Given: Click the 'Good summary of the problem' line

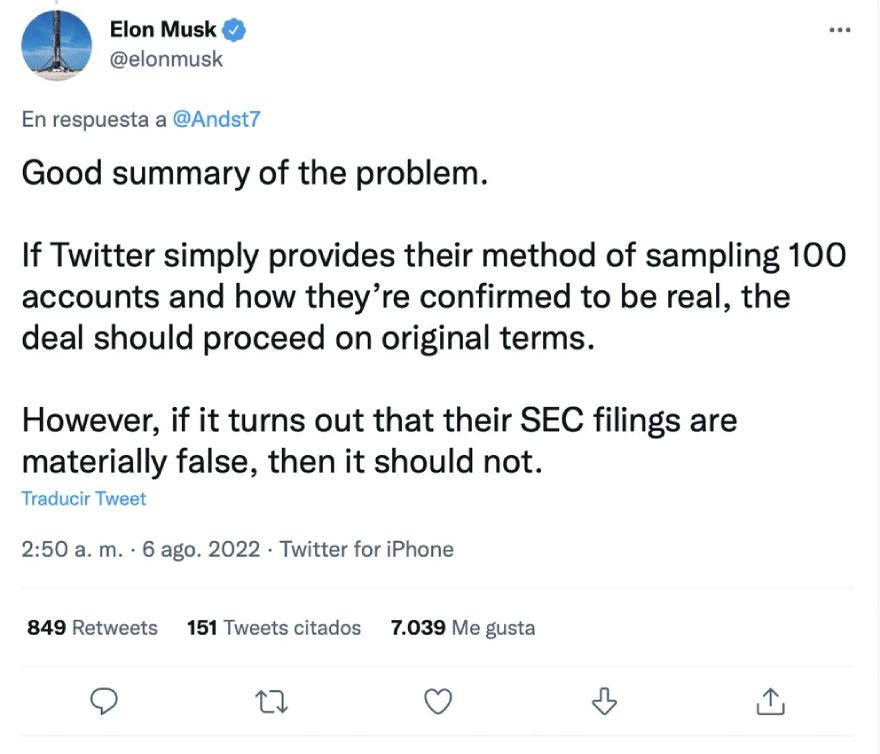Looking at the screenshot, I should point(255,174).
